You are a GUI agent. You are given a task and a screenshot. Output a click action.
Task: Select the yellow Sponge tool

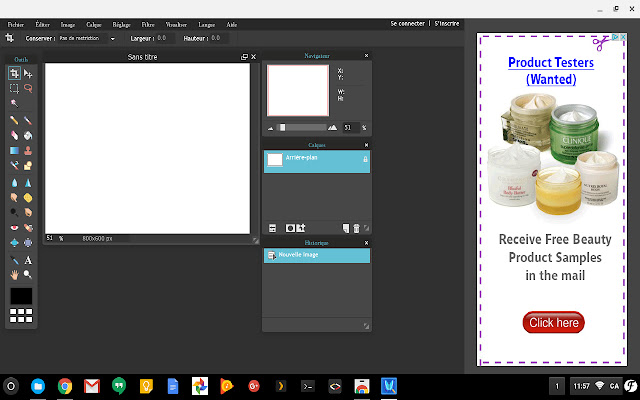tap(28, 198)
